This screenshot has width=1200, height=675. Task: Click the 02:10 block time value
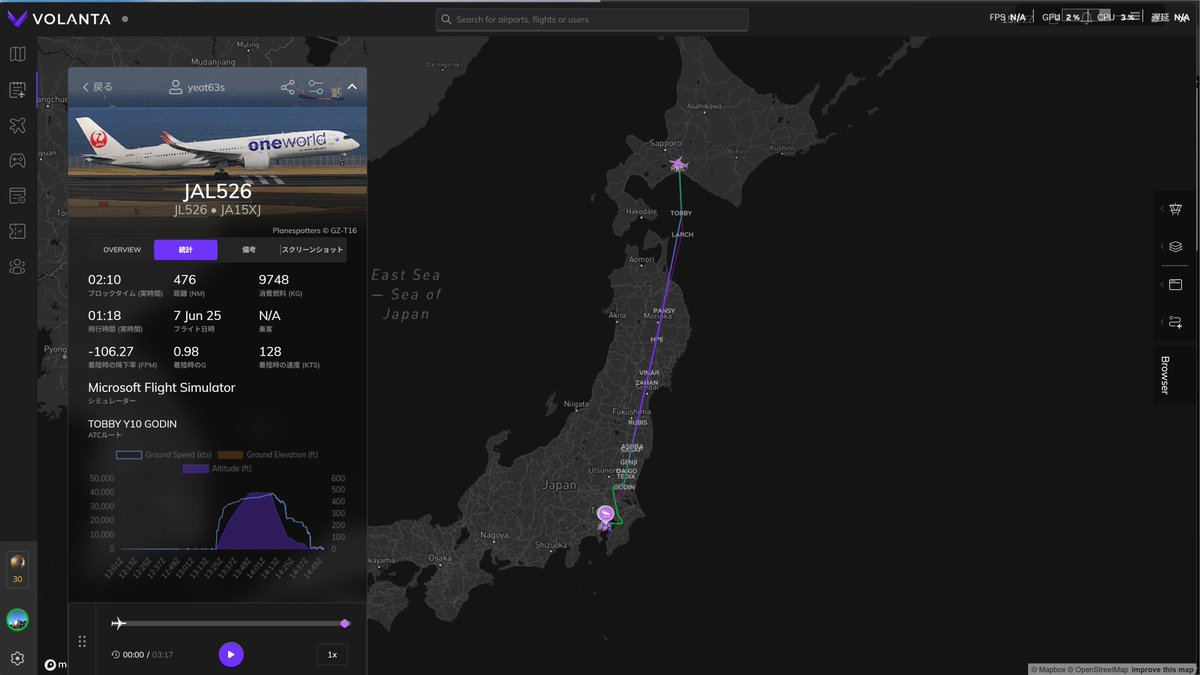104,279
